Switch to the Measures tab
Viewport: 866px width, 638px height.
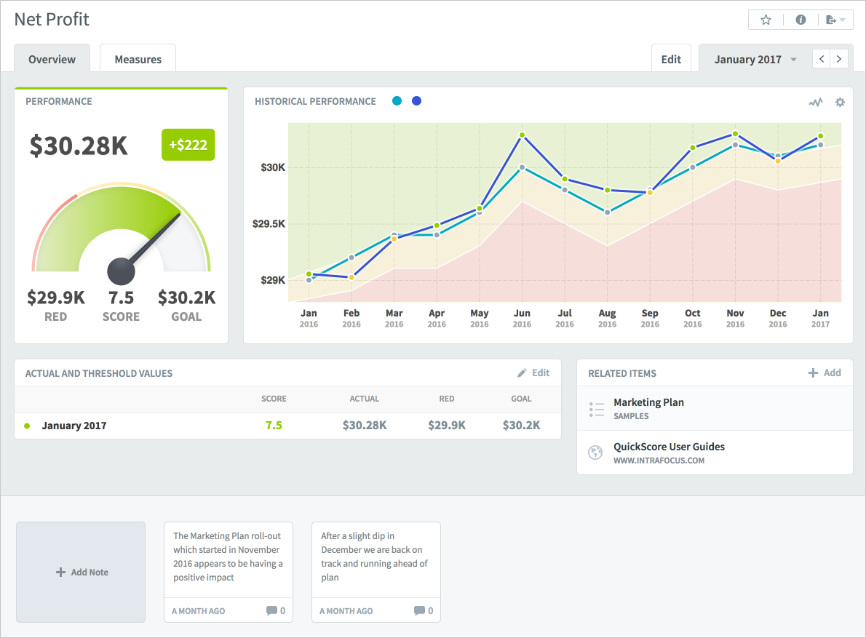coord(137,58)
